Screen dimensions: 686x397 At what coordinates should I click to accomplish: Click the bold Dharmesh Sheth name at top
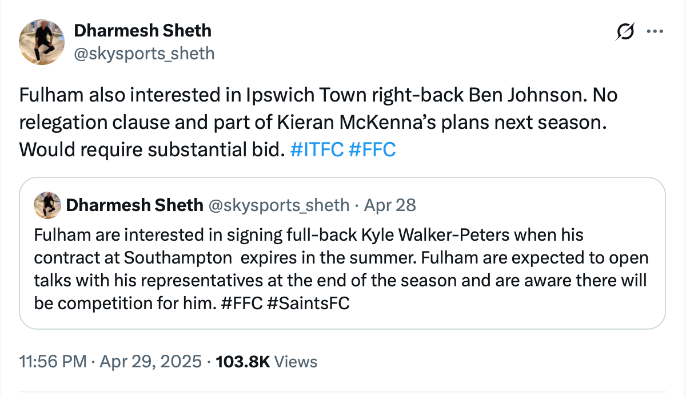pos(143,31)
